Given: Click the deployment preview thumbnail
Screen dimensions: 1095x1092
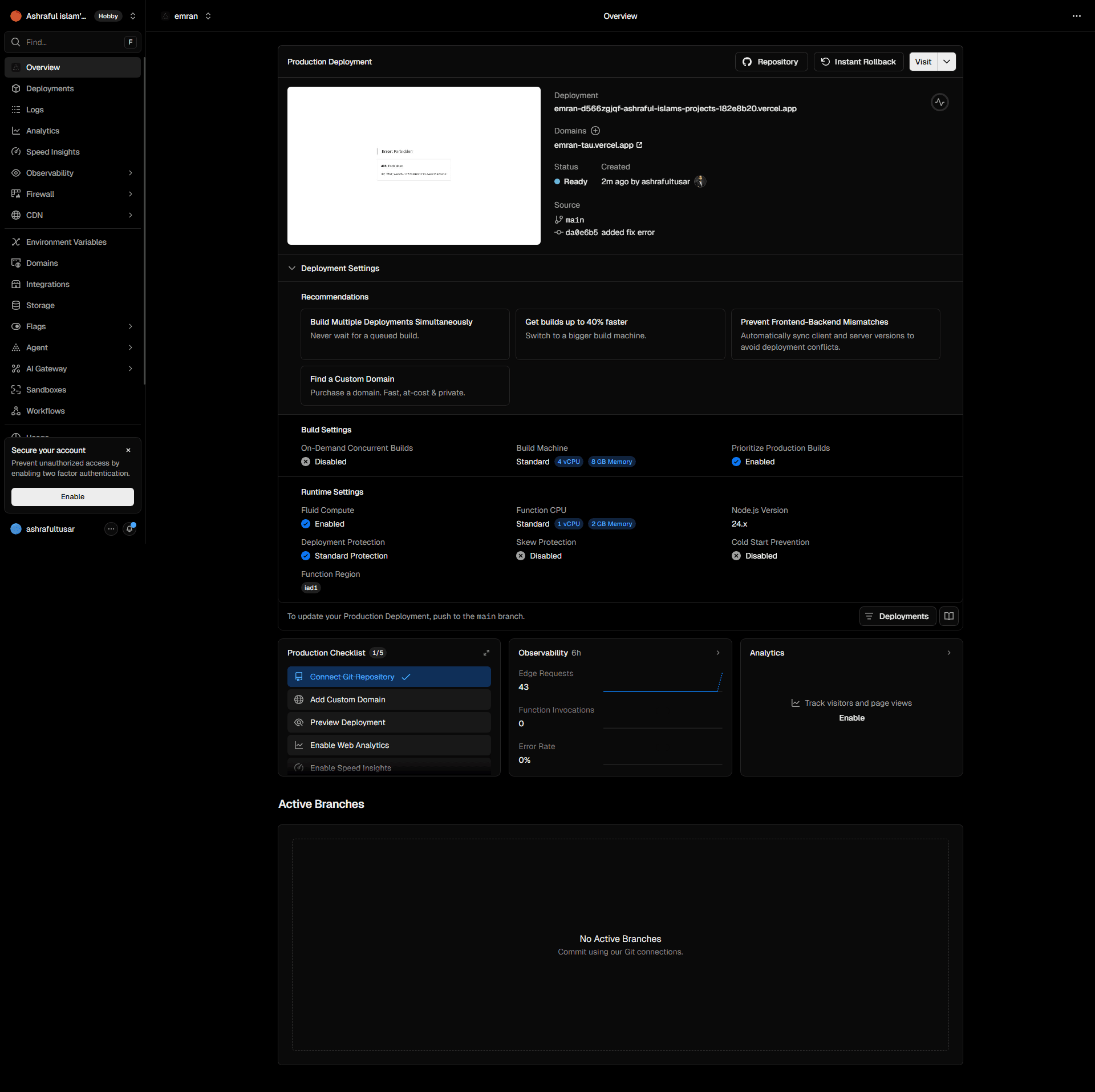Looking at the screenshot, I should (x=414, y=165).
